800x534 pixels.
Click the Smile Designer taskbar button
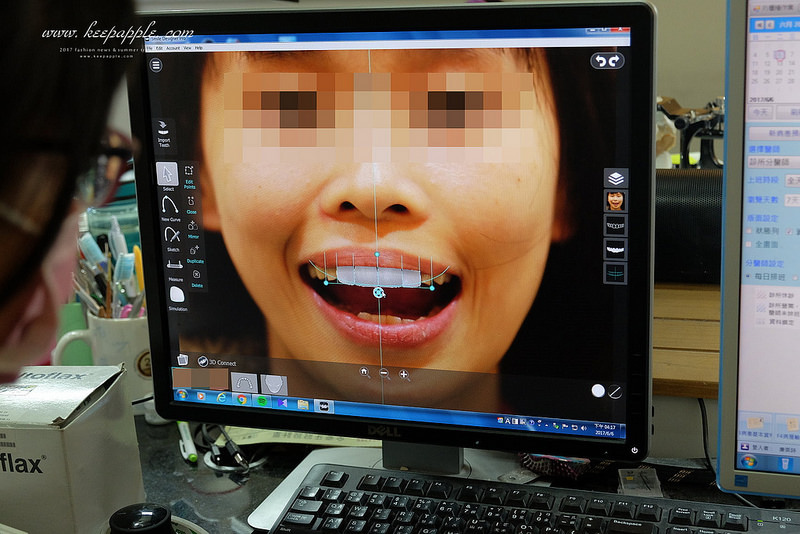click(x=323, y=406)
